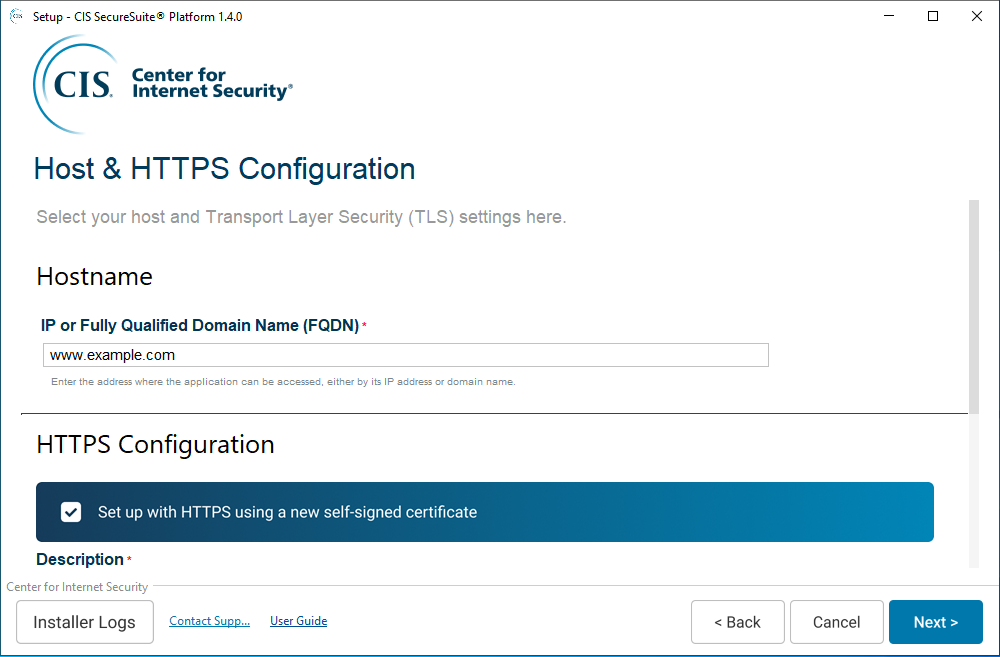The image size is (1000, 657).
Task: Click the HTTPS Configuration section heading
Action: (155, 445)
